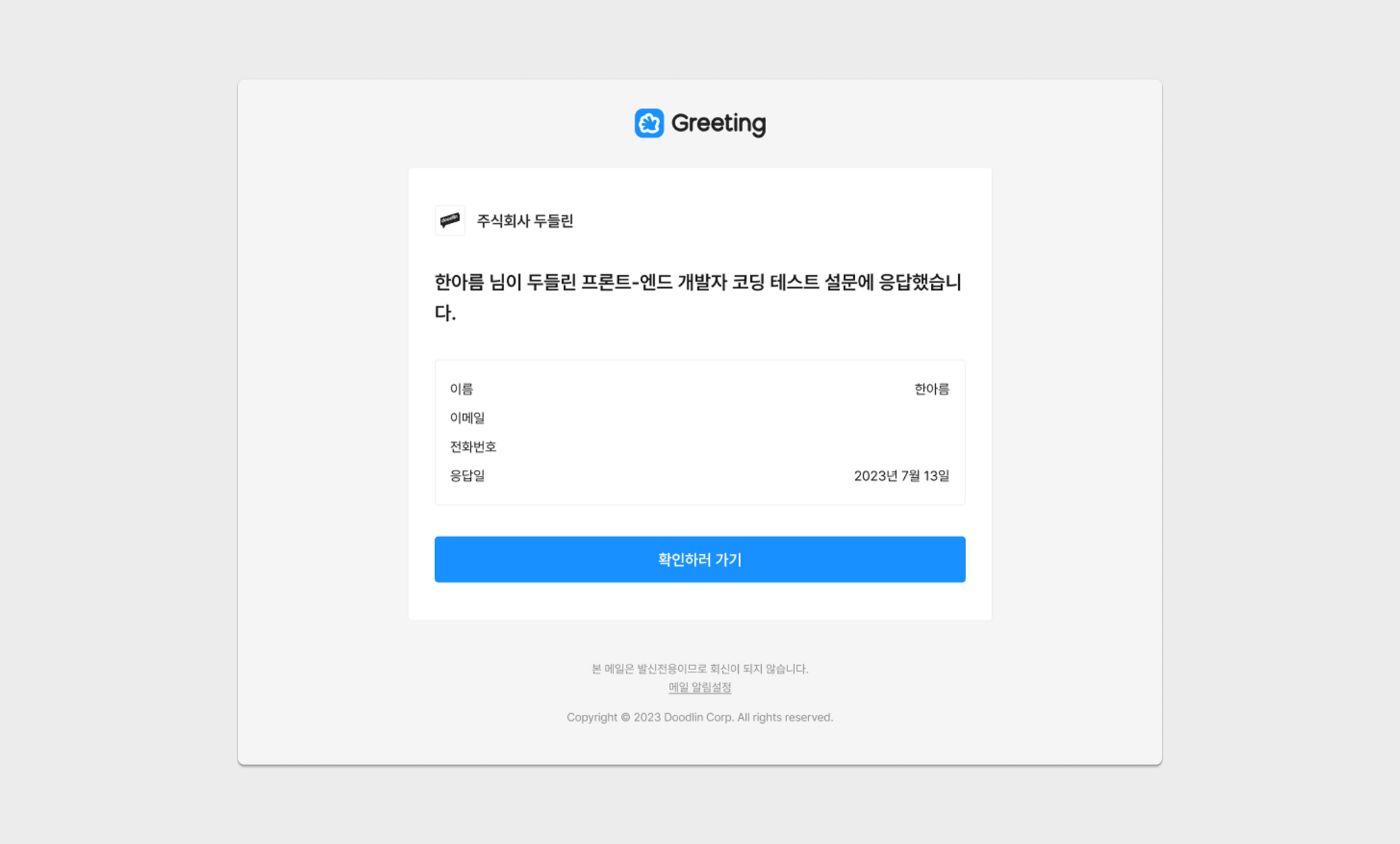Click the 한아름 name value
The width and height of the screenshot is (1400, 844).
(x=931, y=389)
